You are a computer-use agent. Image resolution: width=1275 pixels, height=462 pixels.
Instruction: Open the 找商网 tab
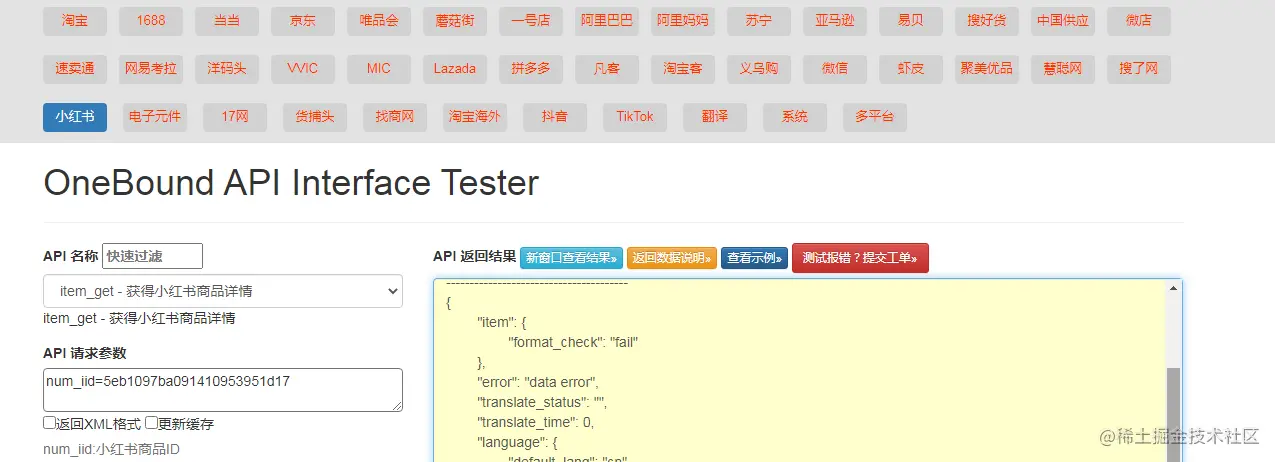tap(395, 117)
